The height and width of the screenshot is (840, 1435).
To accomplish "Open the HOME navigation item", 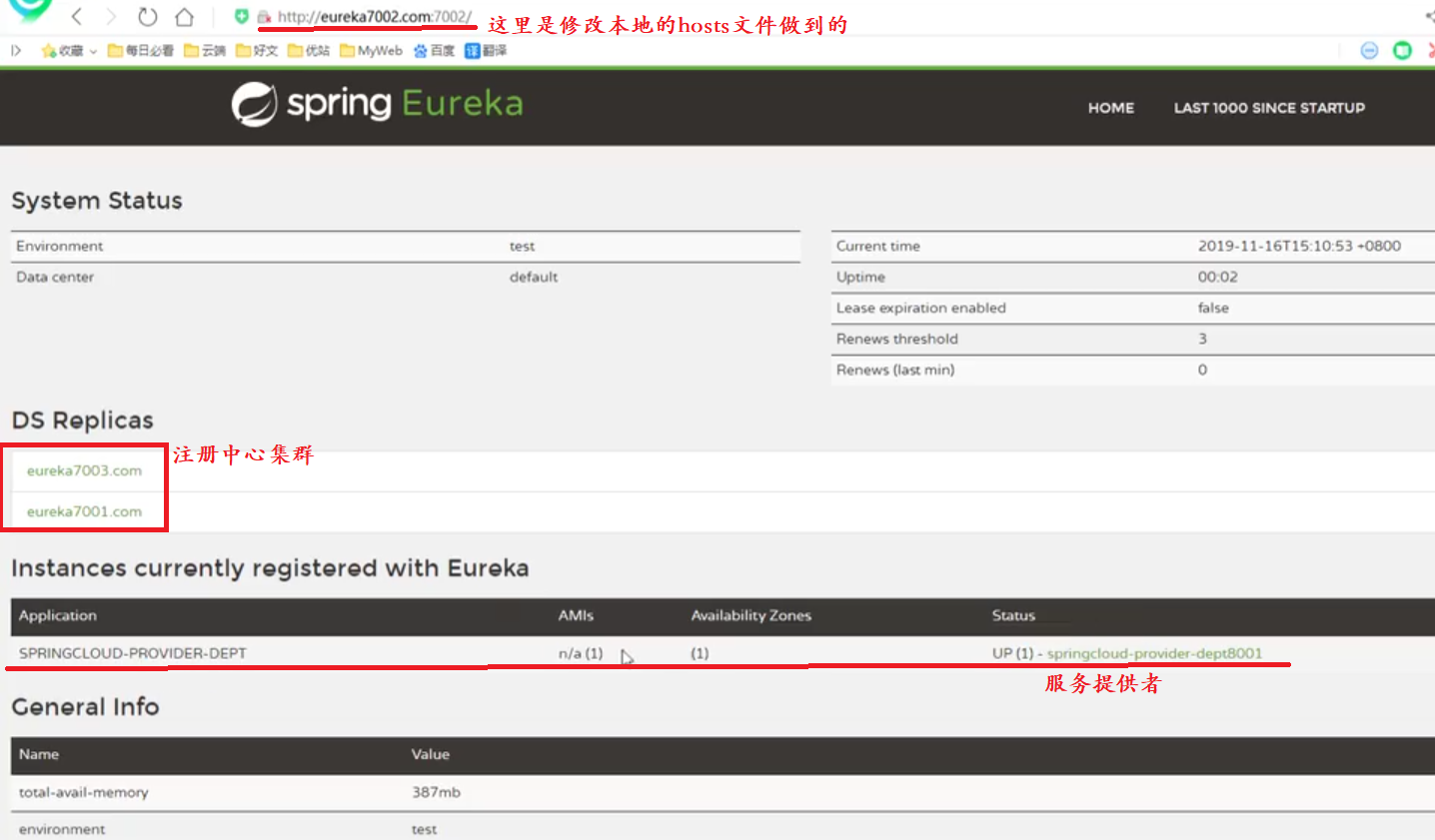I will coord(1111,108).
